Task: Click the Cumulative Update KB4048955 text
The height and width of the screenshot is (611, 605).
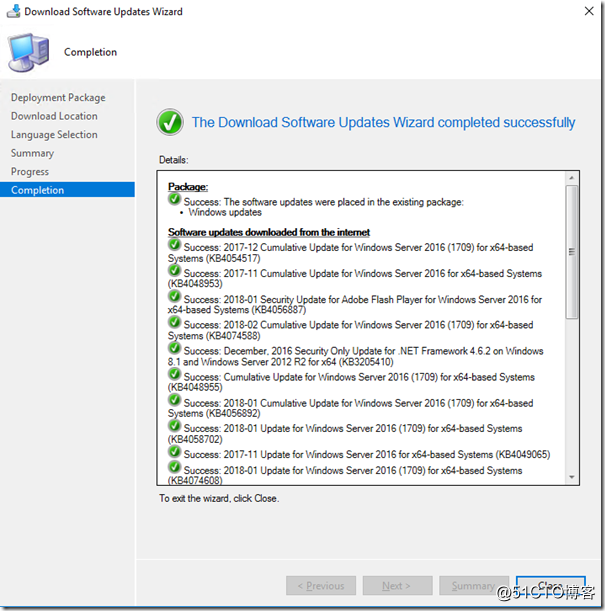Action: (x=351, y=382)
